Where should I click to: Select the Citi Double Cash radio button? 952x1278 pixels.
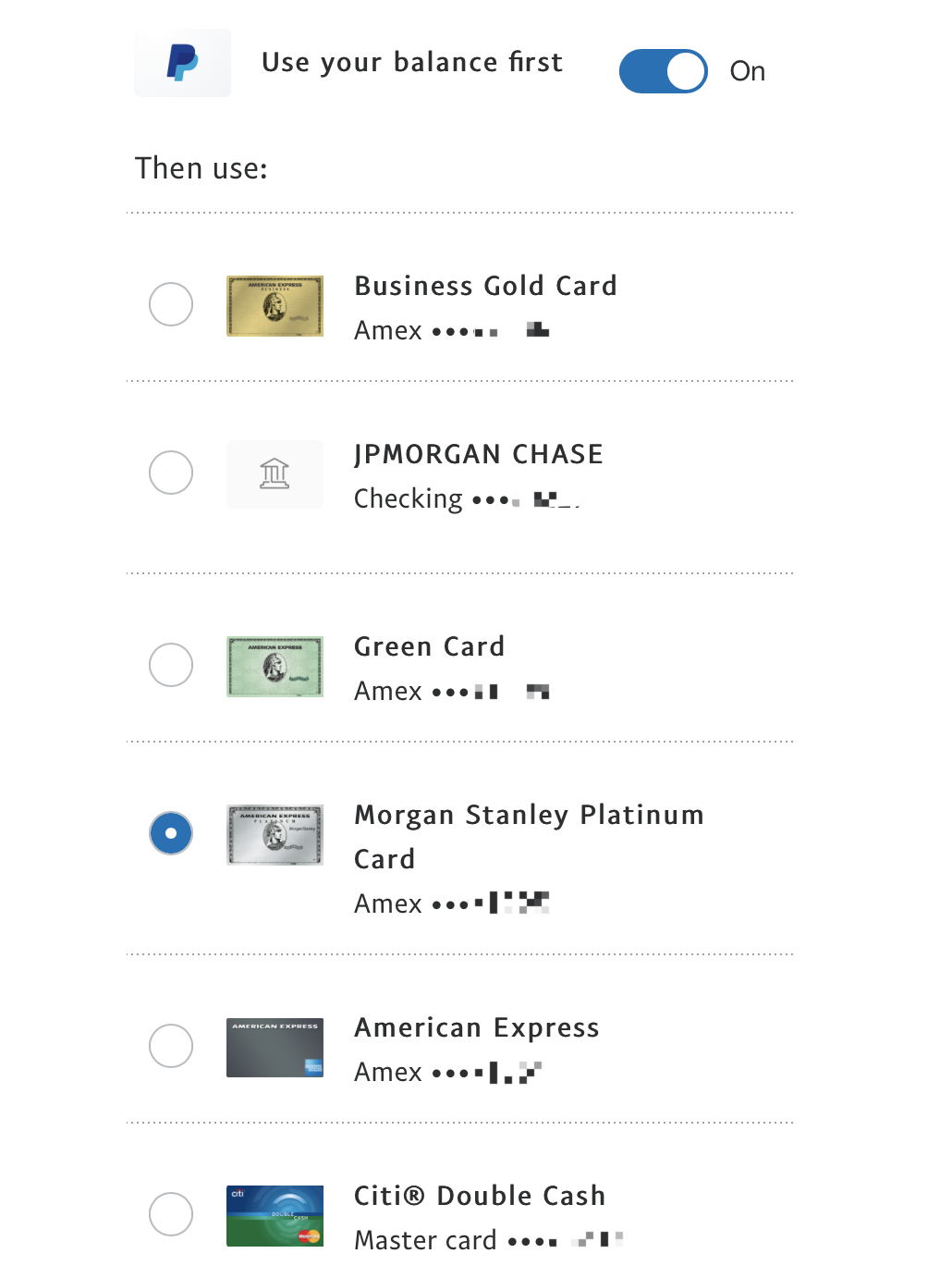171,1214
